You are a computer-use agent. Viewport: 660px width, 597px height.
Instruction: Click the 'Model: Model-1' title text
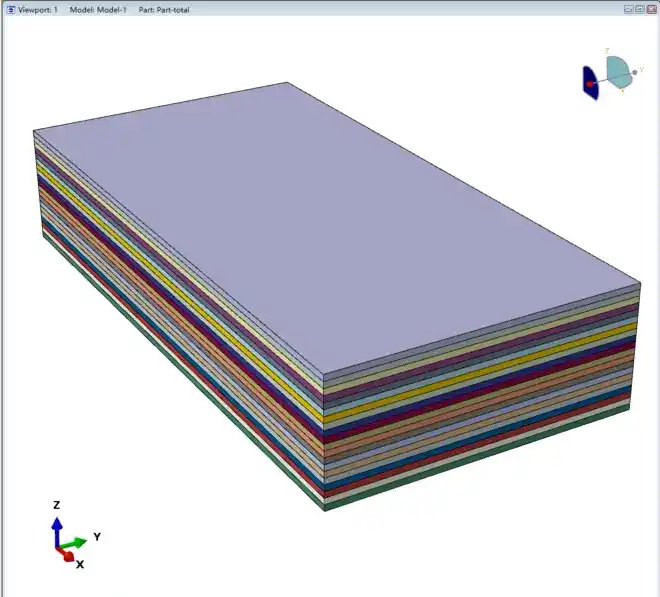pos(98,10)
